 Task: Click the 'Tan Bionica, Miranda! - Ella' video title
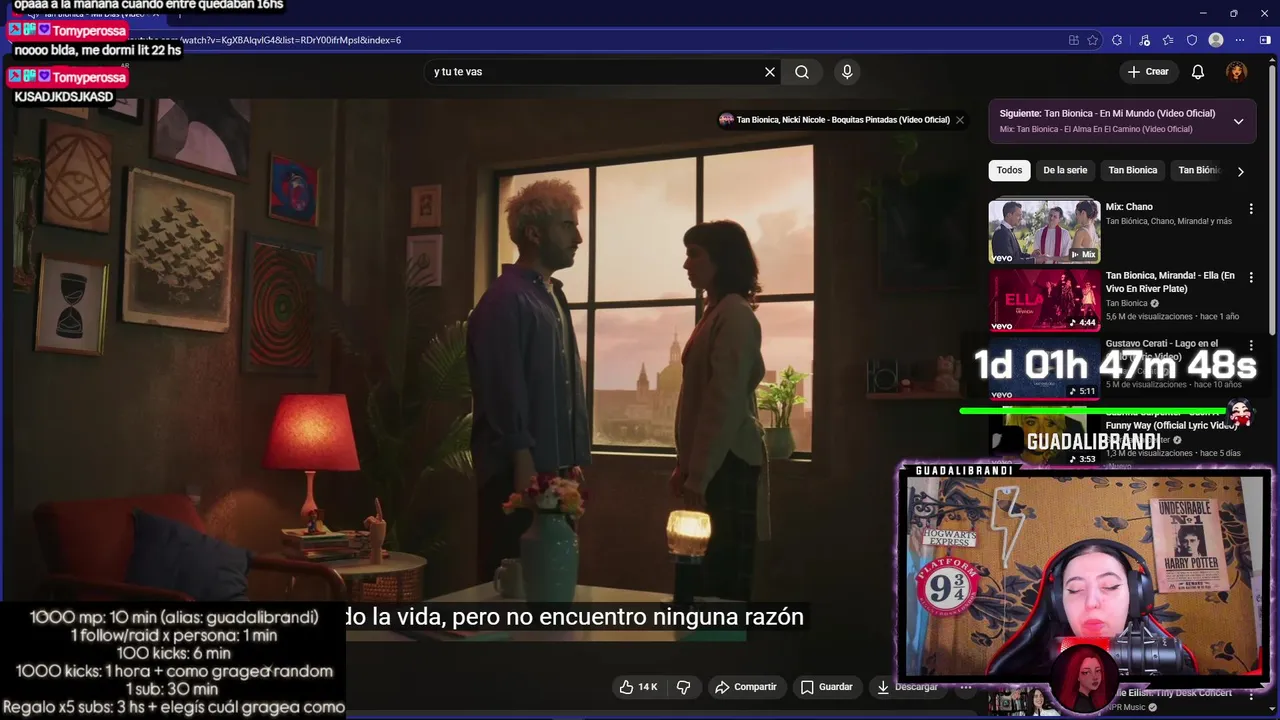point(1170,282)
